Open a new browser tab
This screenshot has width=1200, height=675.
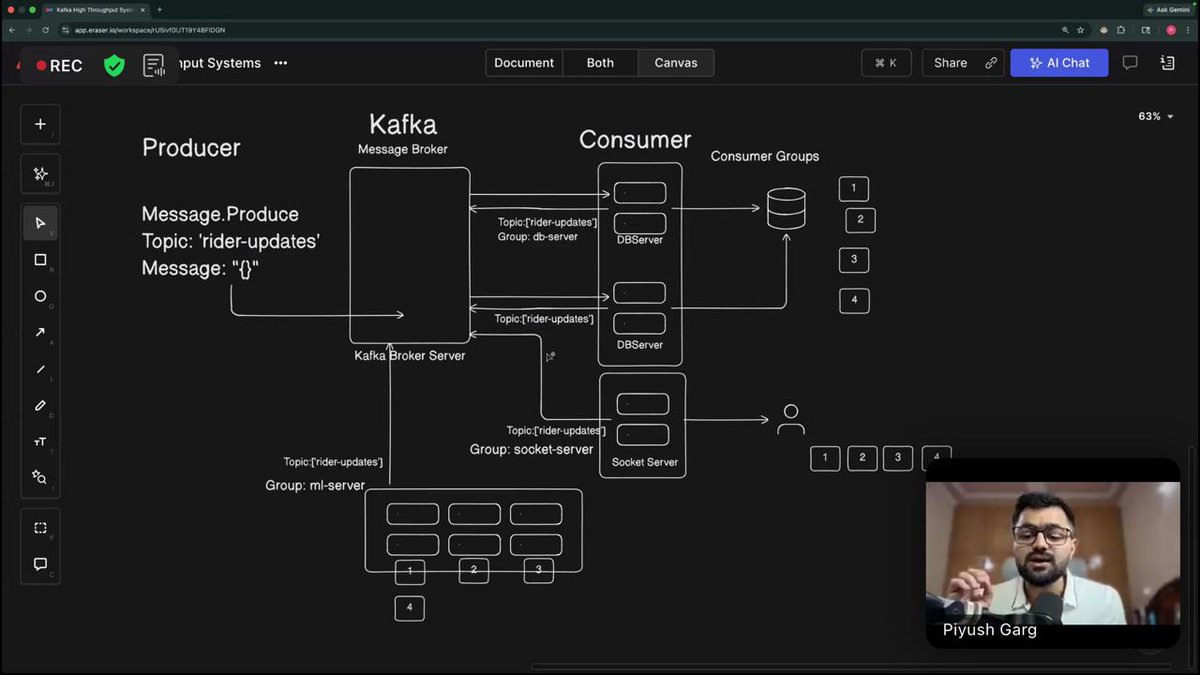coord(159,9)
